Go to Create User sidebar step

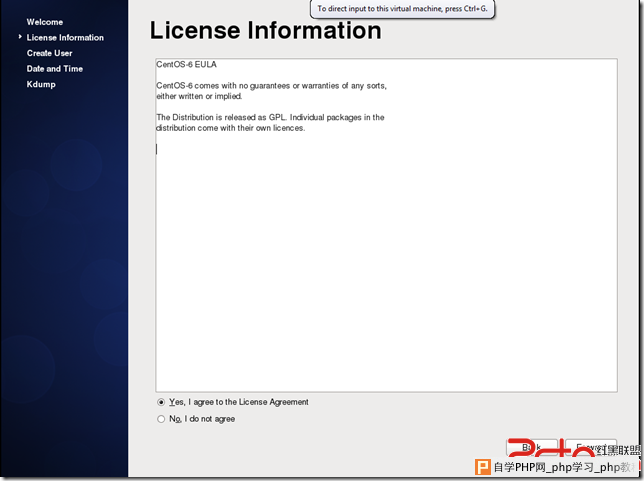(49, 53)
